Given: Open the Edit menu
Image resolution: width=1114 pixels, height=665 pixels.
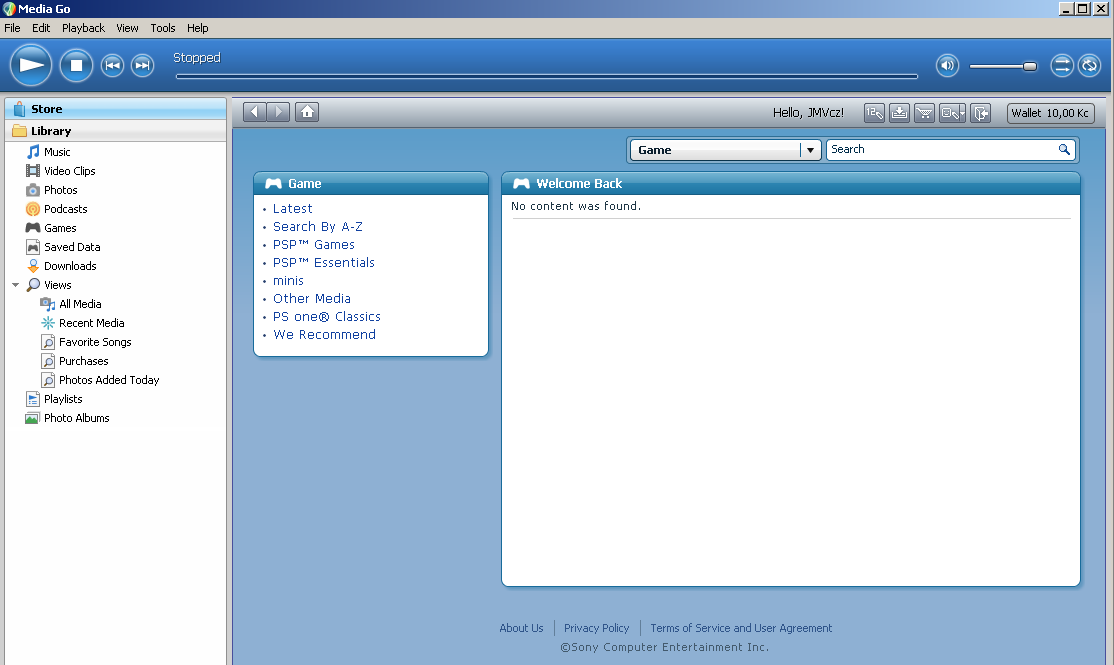Looking at the screenshot, I should point(41,28).
